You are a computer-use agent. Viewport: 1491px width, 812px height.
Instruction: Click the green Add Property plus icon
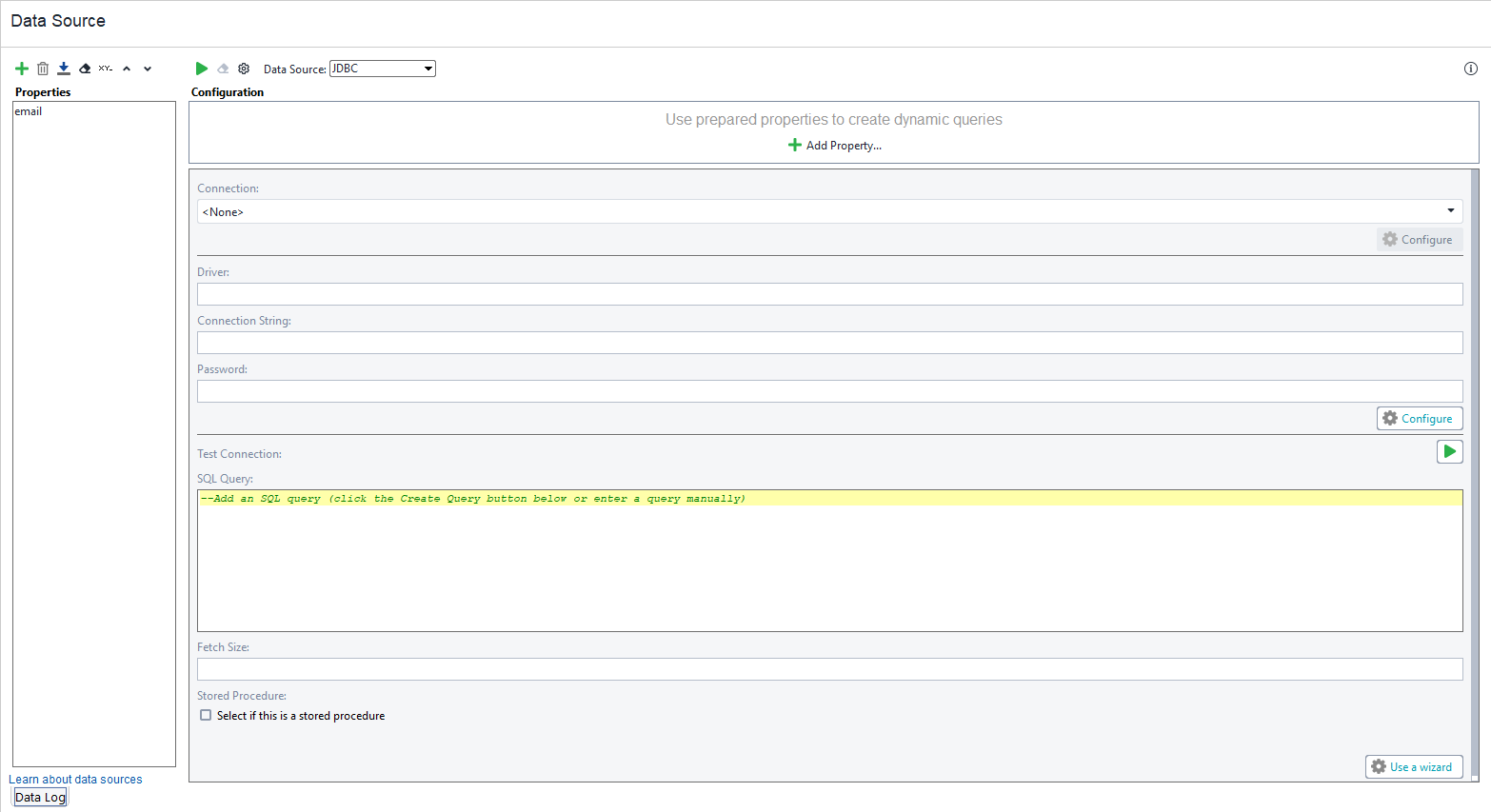[795, 145]
